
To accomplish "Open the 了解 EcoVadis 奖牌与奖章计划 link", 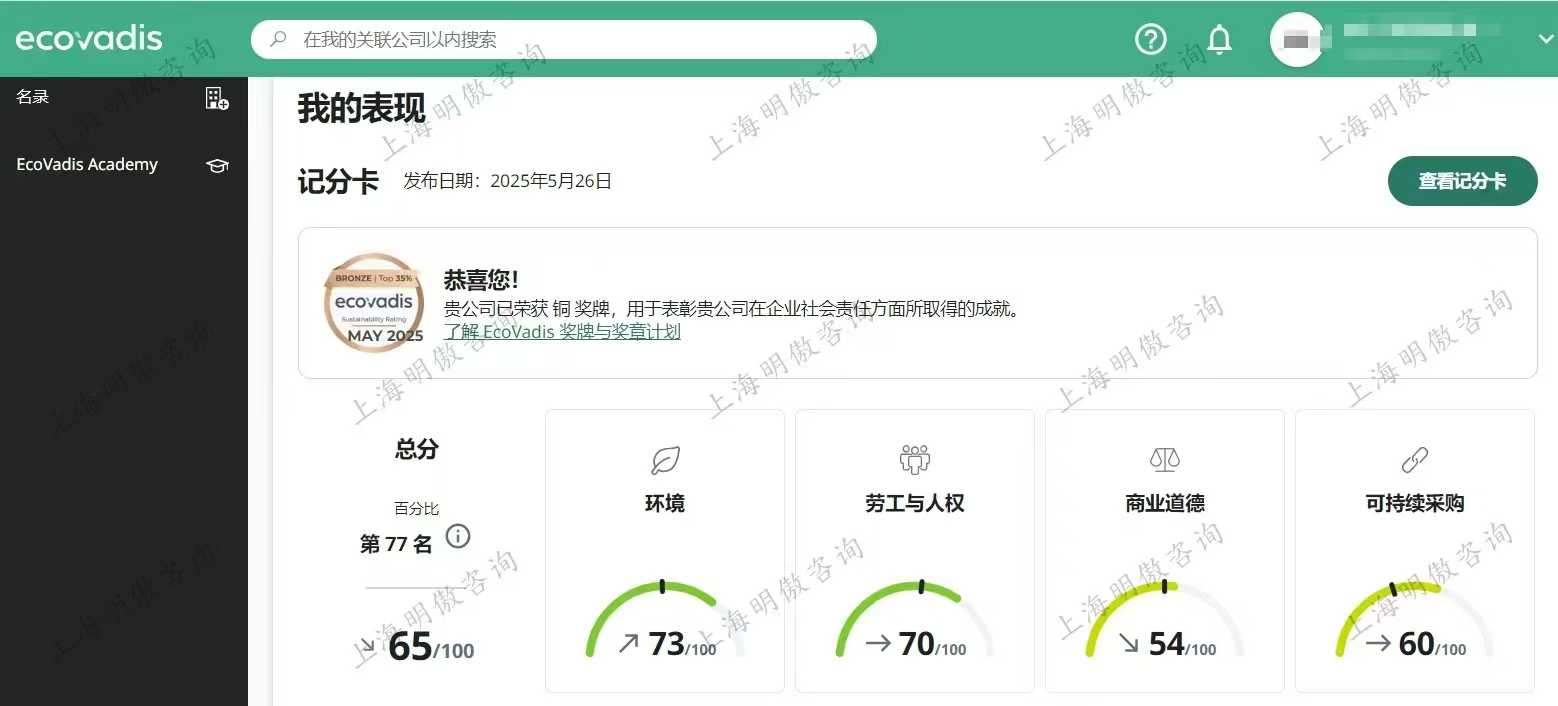I will pos(562,332).
